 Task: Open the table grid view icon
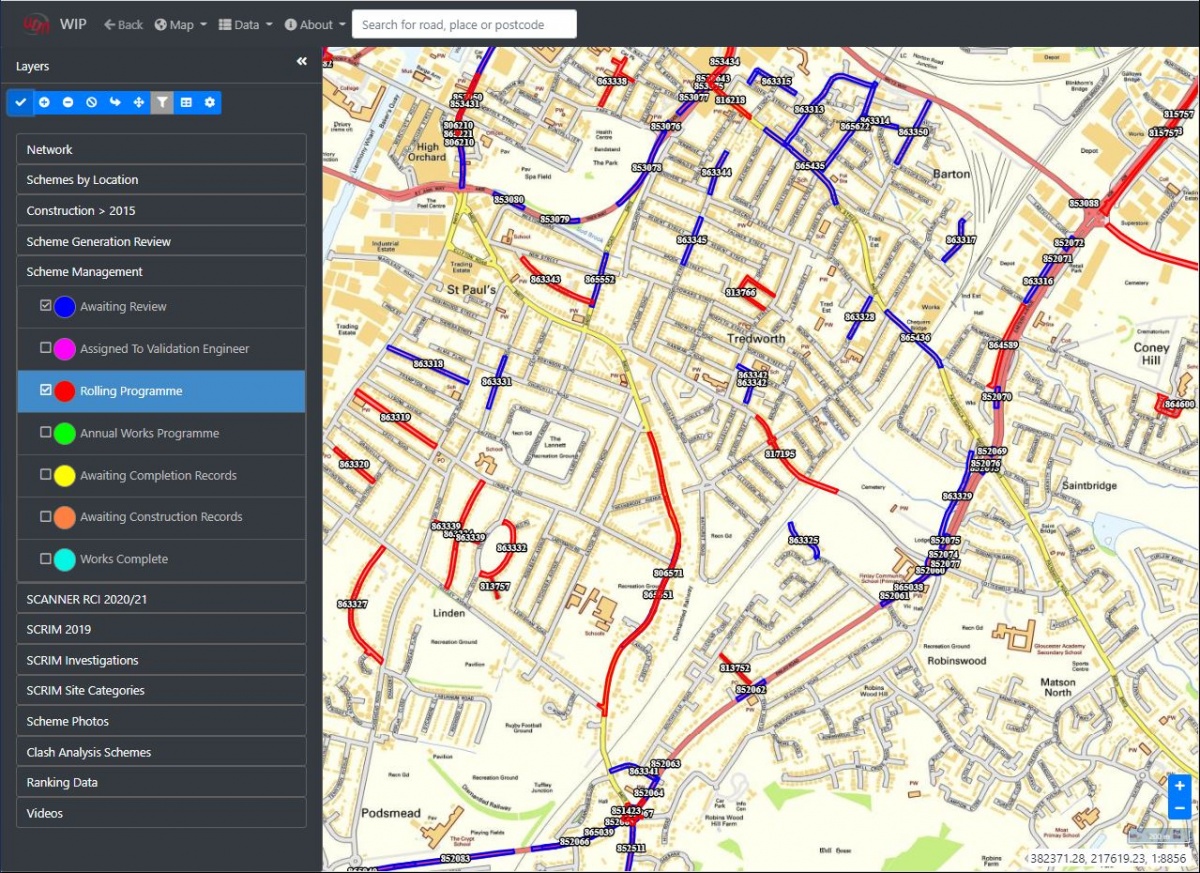tap(186, 102)
